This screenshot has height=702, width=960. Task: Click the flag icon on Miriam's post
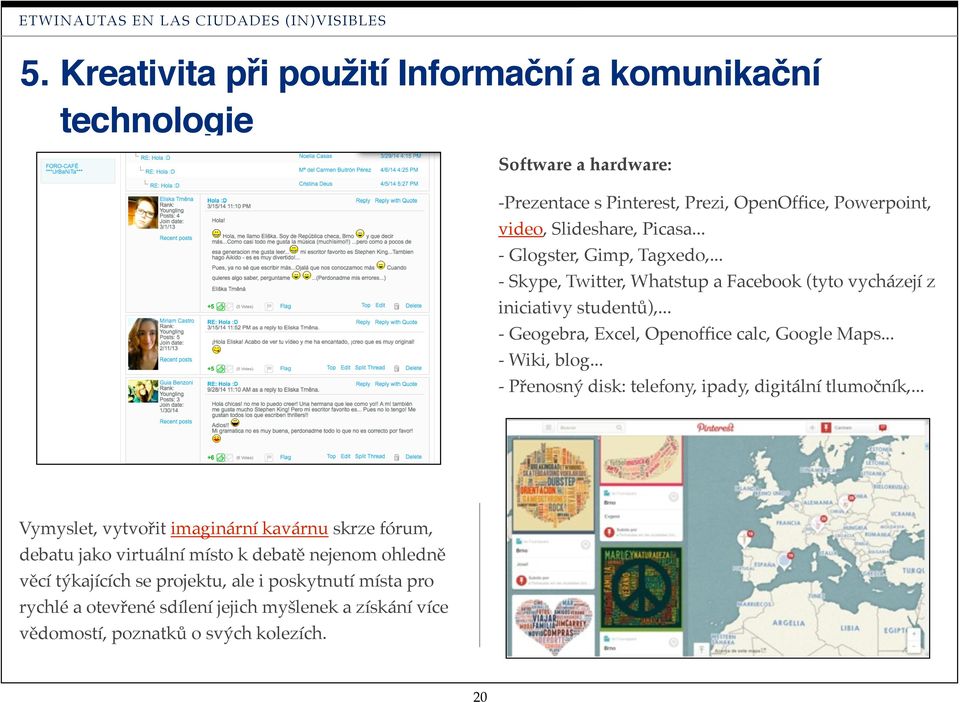coord(269,368)
